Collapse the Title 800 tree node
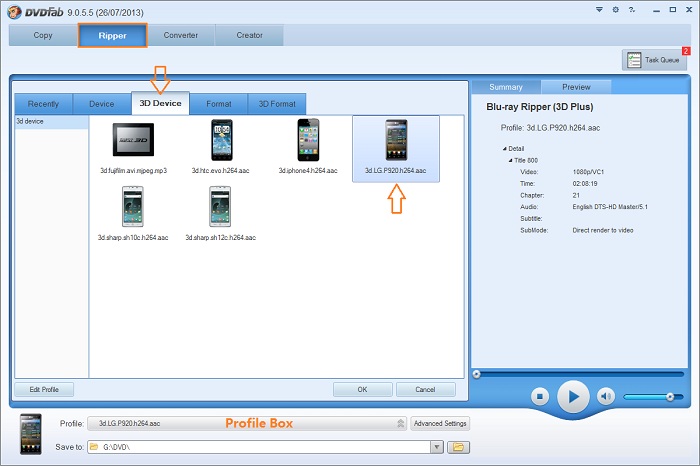The width and height of the screenshot is (700, 466). (x=510, y=160)
